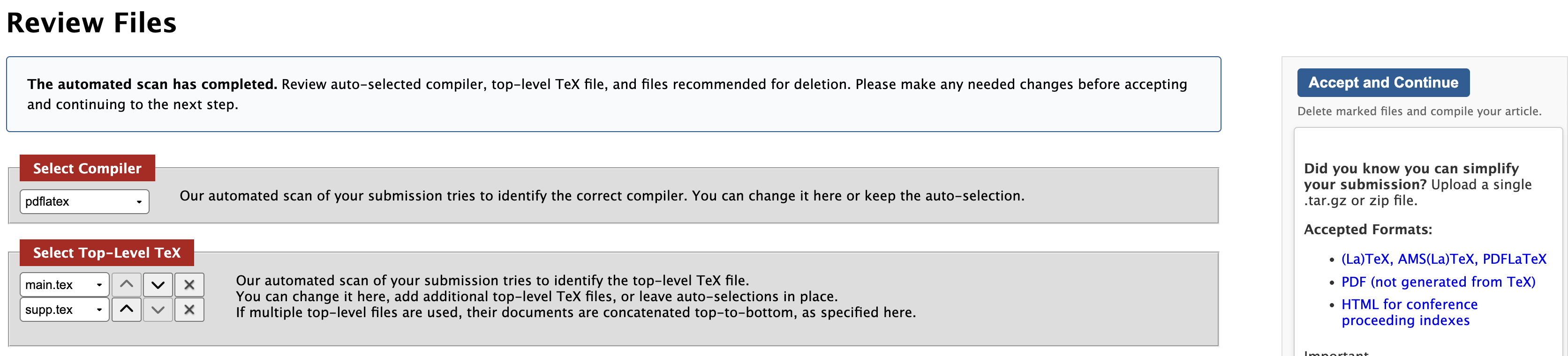Image resolution: width=1568 pixels, height=356 pixels.
Task: Remove supp.tex with its X button
Action: [x=189, y=310]
